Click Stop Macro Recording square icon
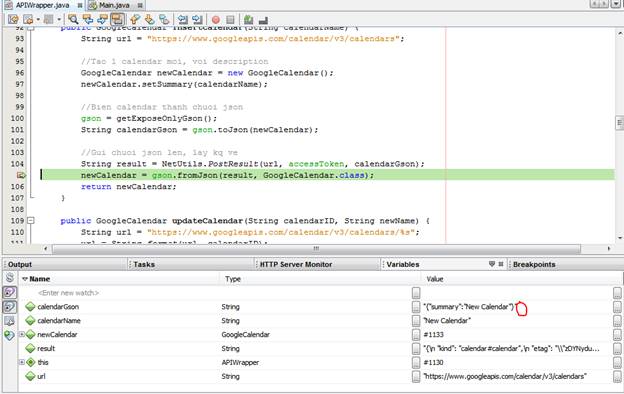Viewport: 624px width, 394px height. [230, 20]
